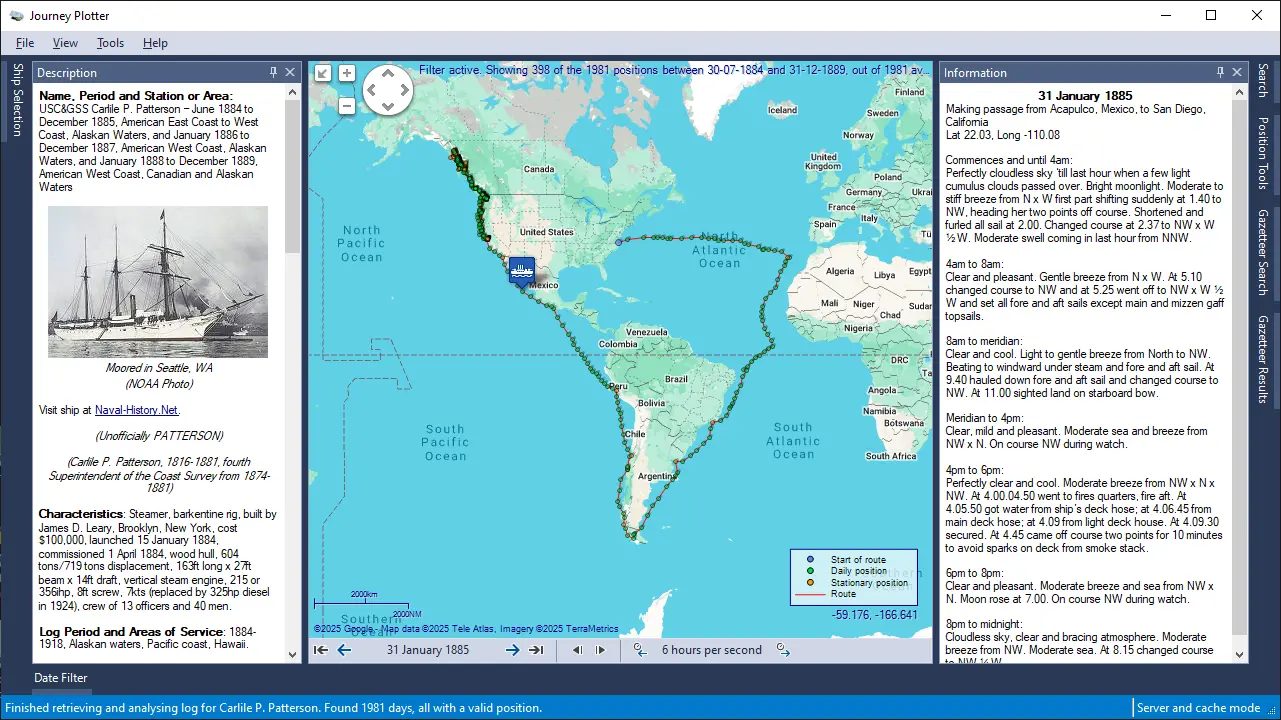Advance to next day's position
The width and height of the screenshot is (1281, 720).
[x=512, y=650]
